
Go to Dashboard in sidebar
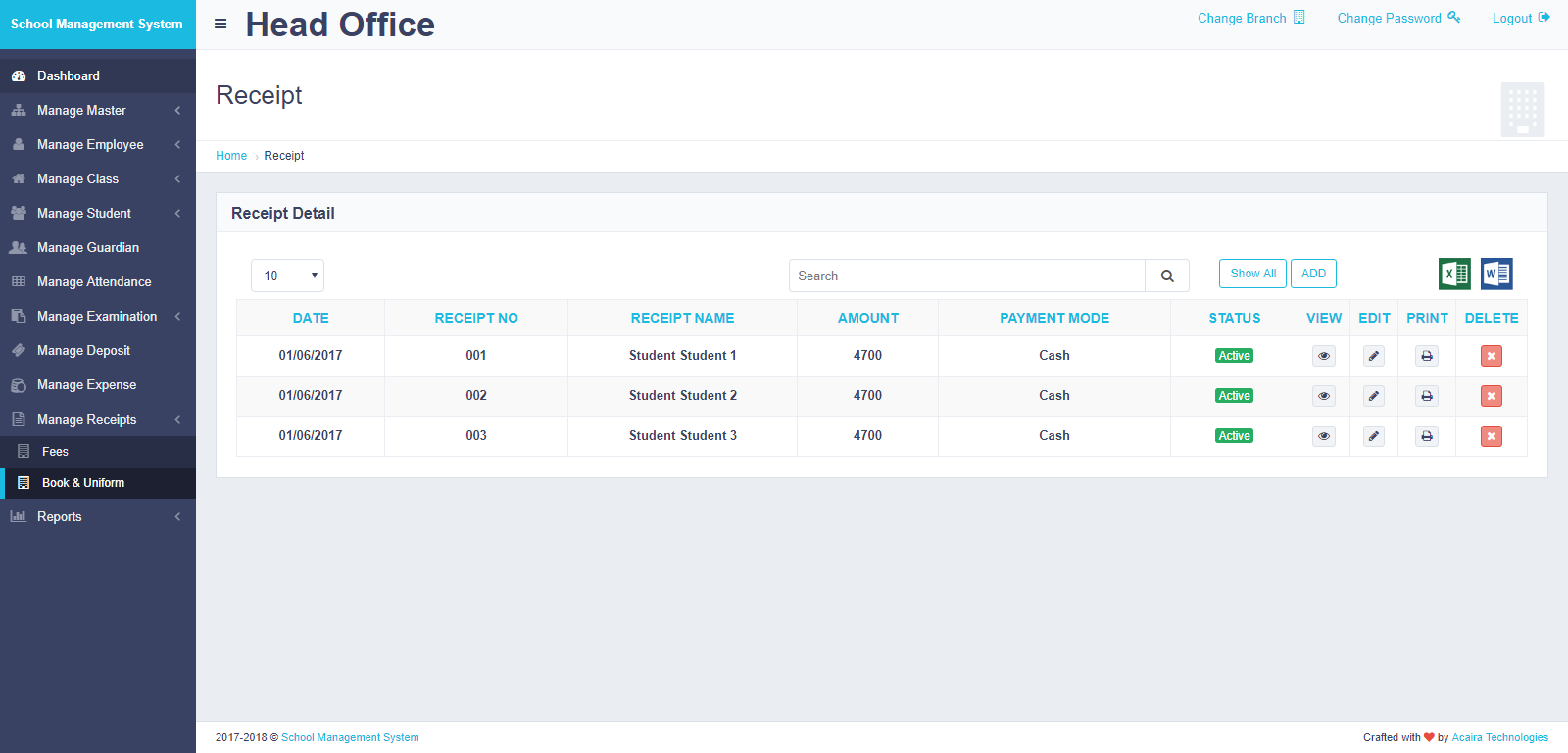(x=68, y=76)
